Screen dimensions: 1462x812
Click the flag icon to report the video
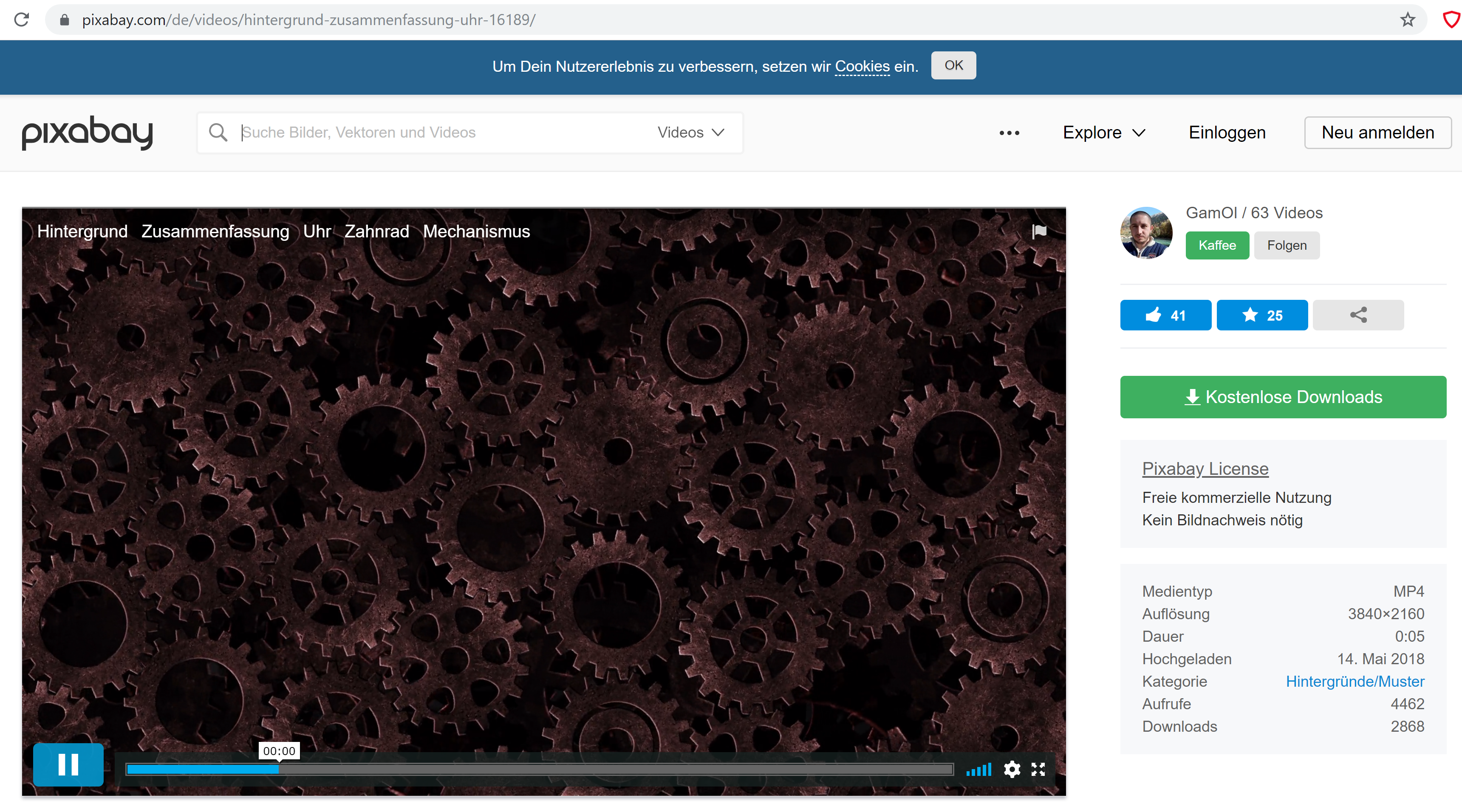(x=1039, y=231)
